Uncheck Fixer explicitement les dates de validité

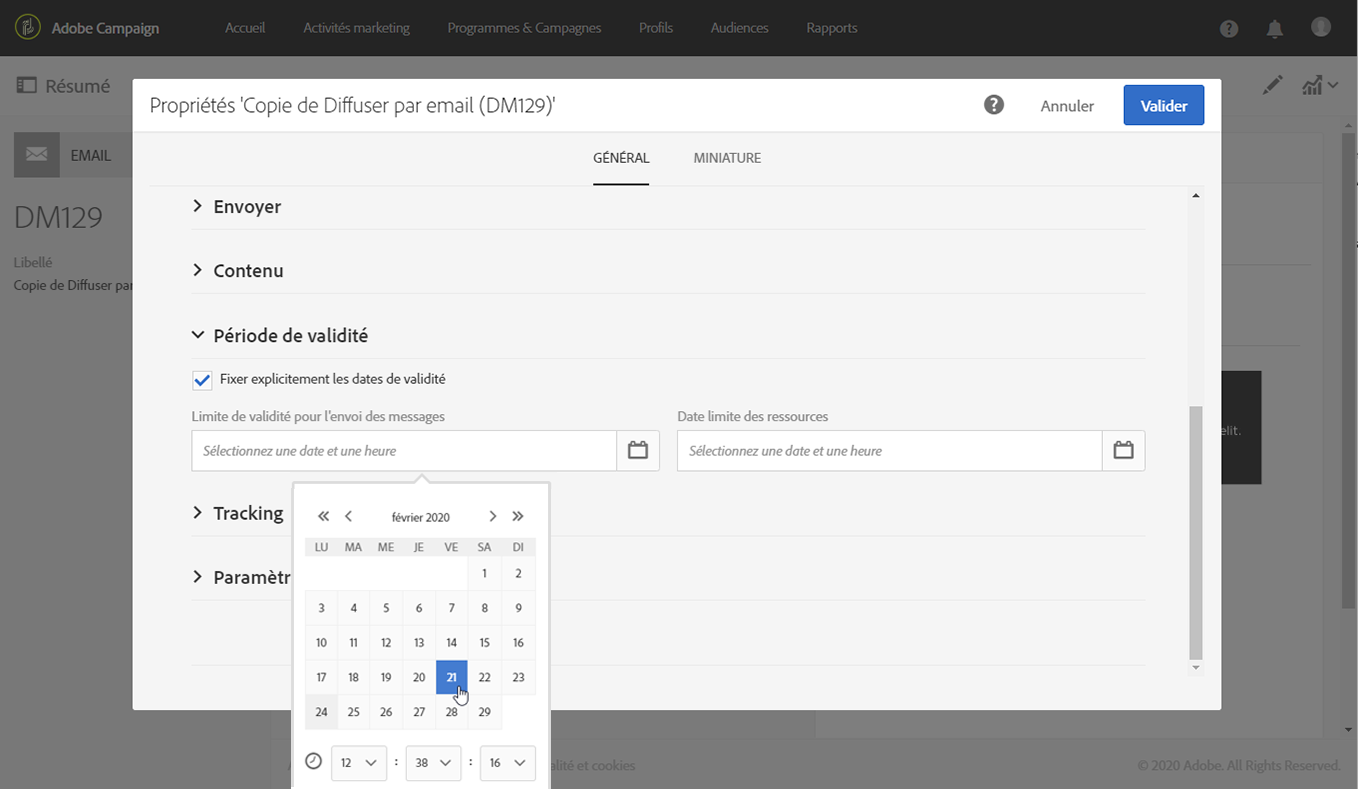[202, 380]
